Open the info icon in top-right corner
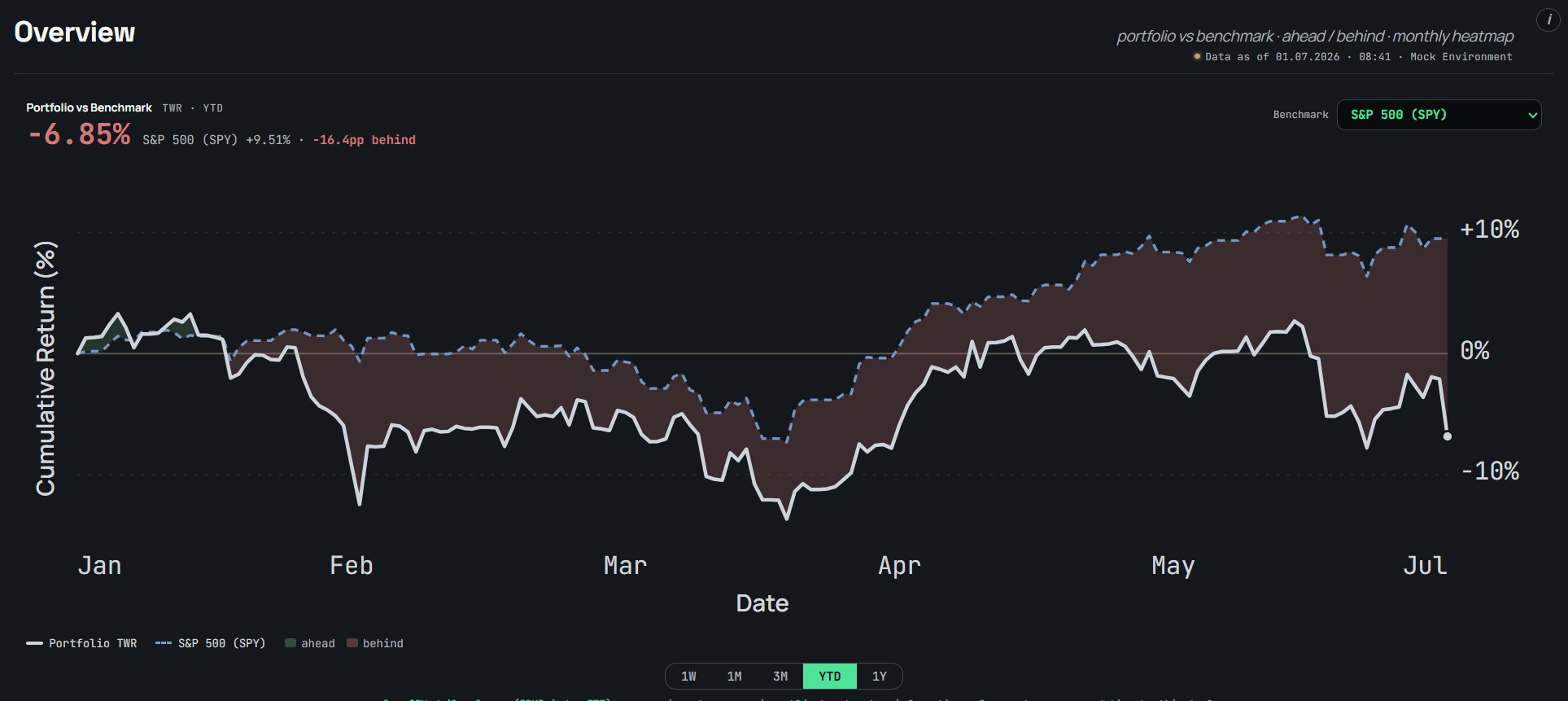 pyautogui.click(x=1548, y=20)
